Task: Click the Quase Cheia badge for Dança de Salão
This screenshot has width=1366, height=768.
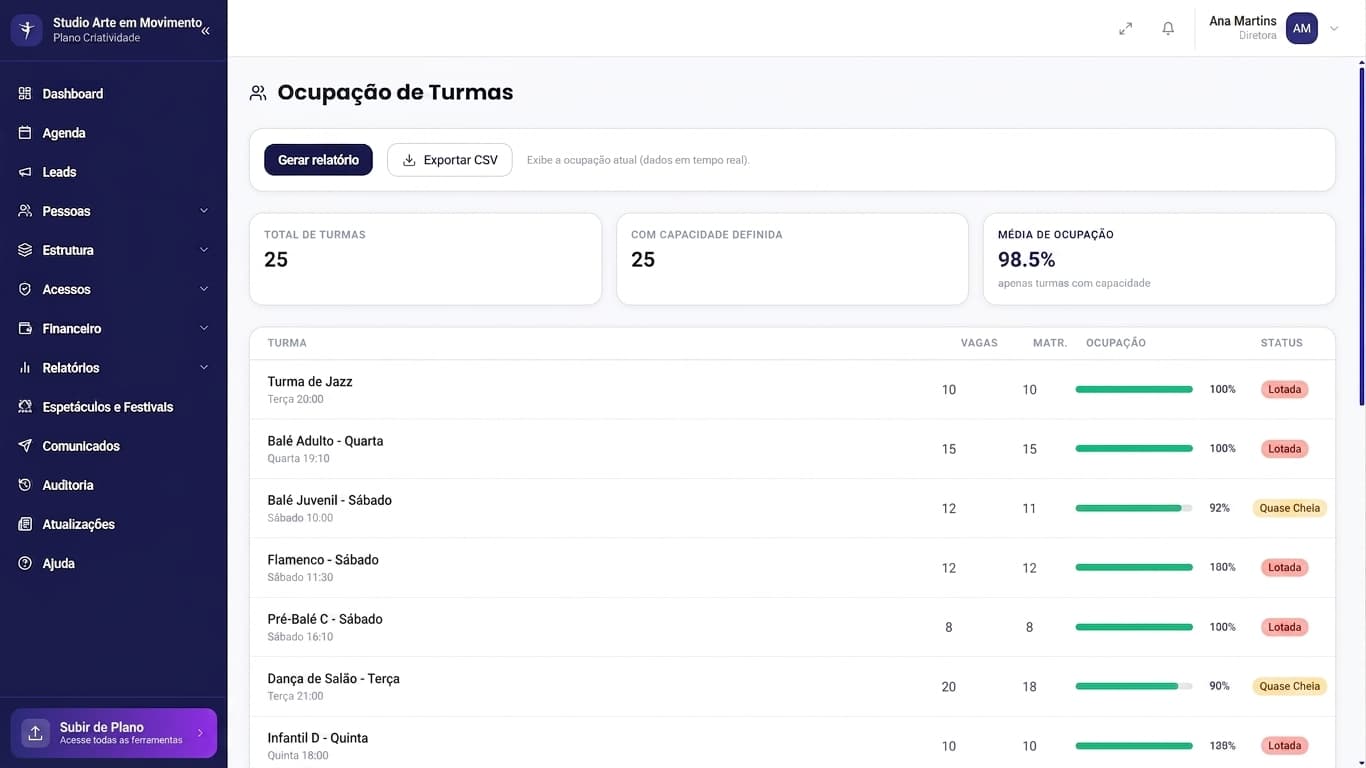Action: [1289, 686]
